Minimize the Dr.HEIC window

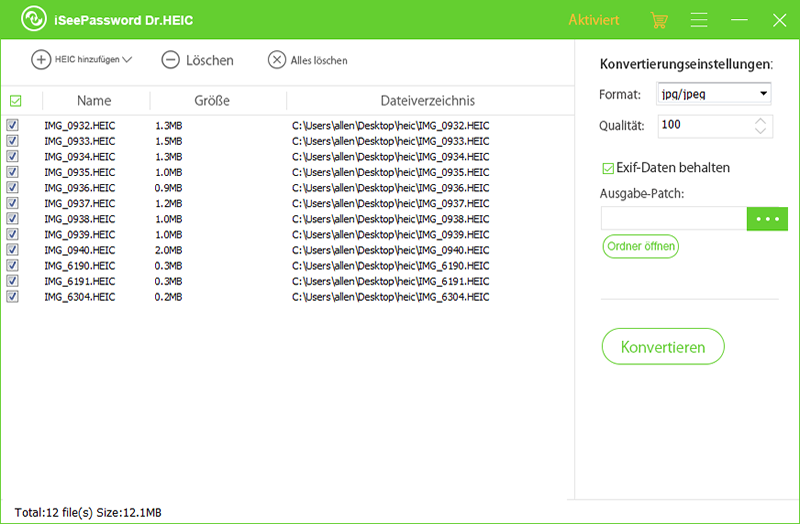pos(739,20)
